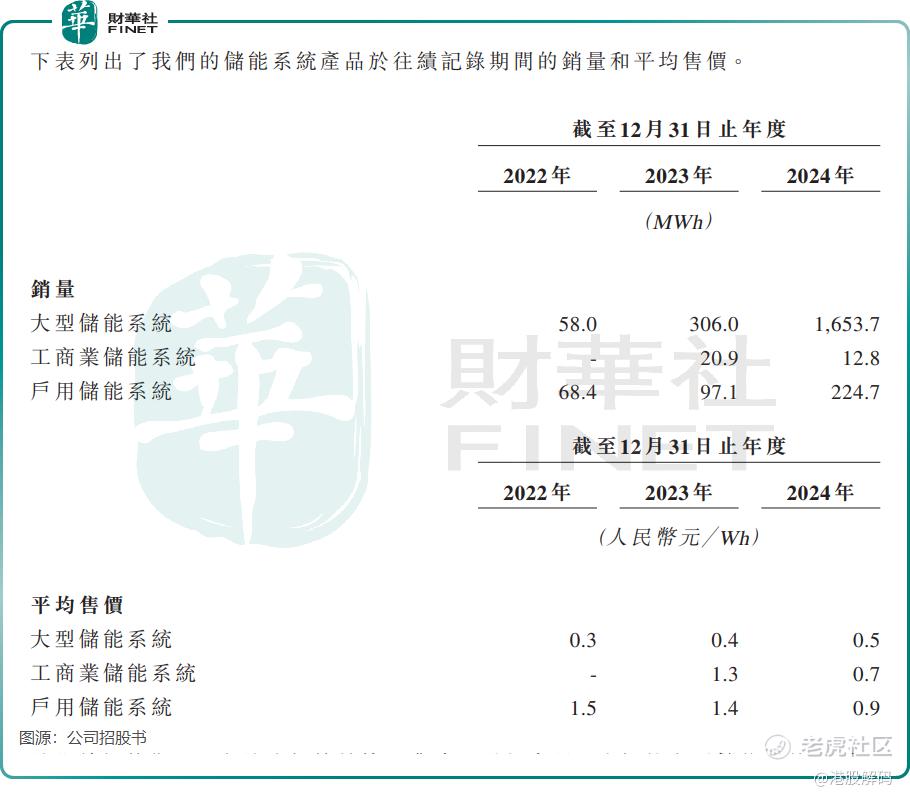Click 2023年 column header in sales volume table
This screenshot has height=799, width=910.
[678, 175]
